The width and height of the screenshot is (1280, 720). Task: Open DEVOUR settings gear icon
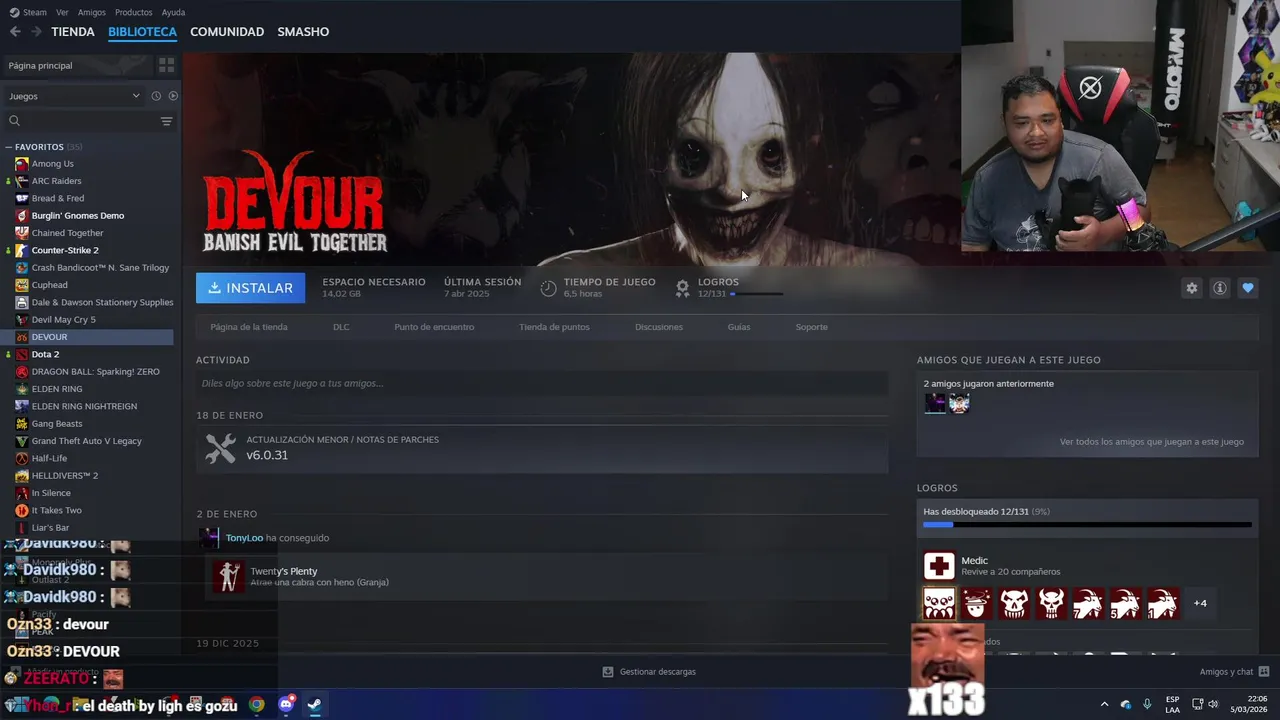[1191, 288]
